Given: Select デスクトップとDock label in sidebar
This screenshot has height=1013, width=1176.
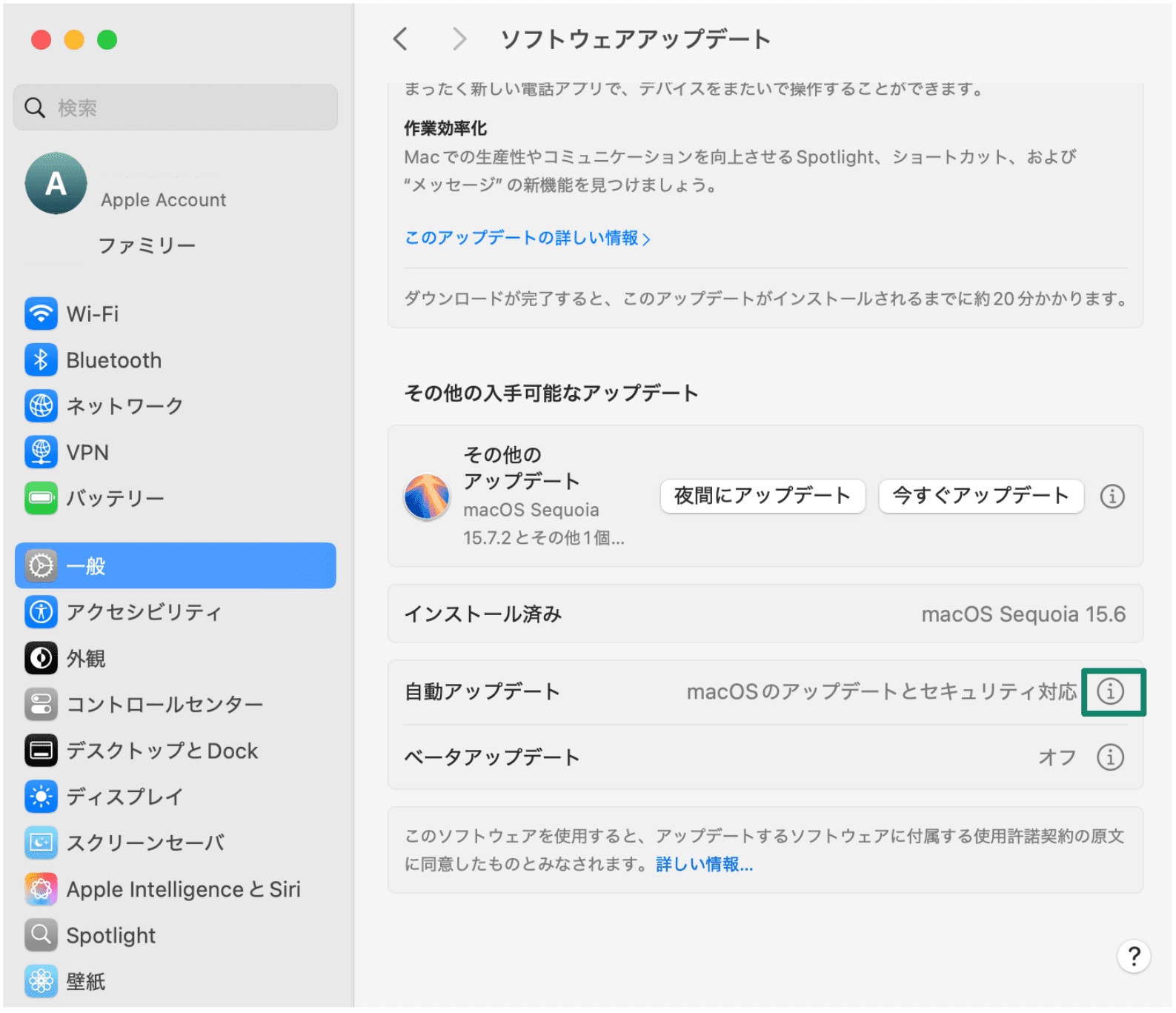Looking at the screenshot, I should click(x=162, y=751).
